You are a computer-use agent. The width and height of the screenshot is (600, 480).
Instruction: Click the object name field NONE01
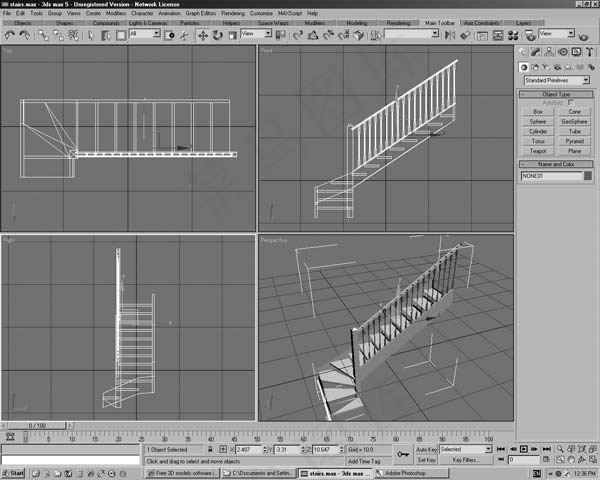tap(550, 176)
